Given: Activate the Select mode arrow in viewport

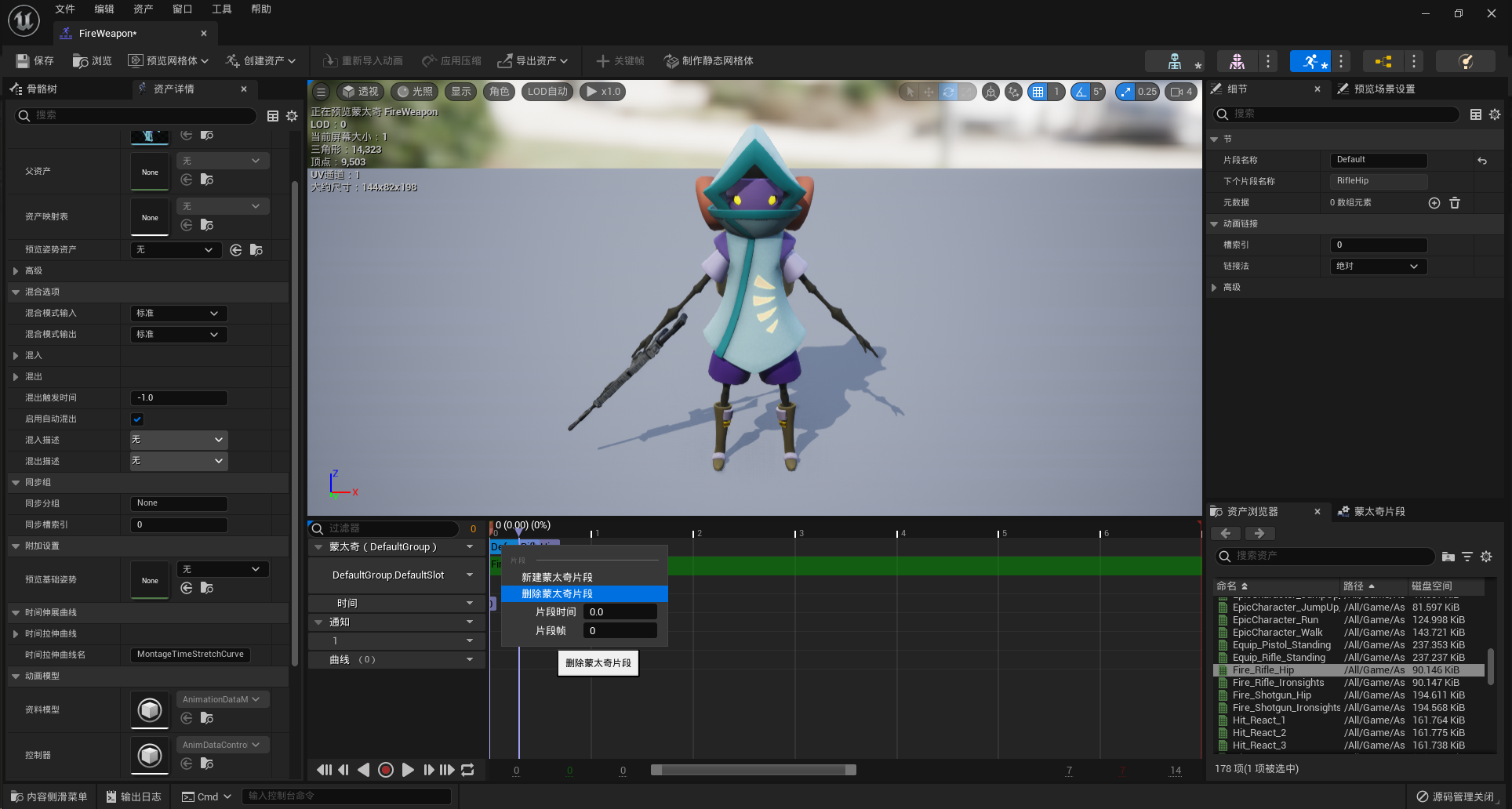Looking at the screenshot, I should [x=910, y=92].
